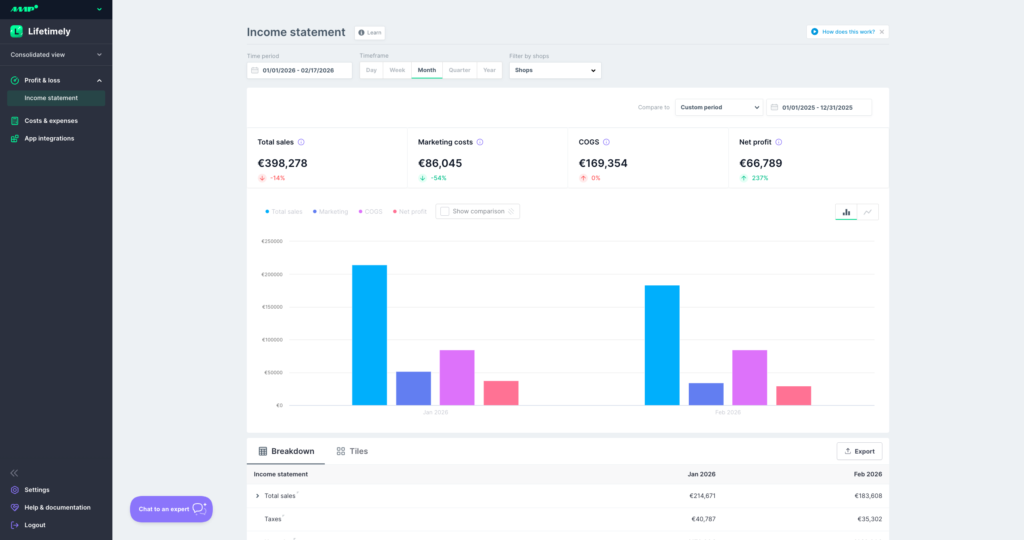The image size is (1024, 540).
Task: Open the Shops filter dropdown
Action: 555,71
